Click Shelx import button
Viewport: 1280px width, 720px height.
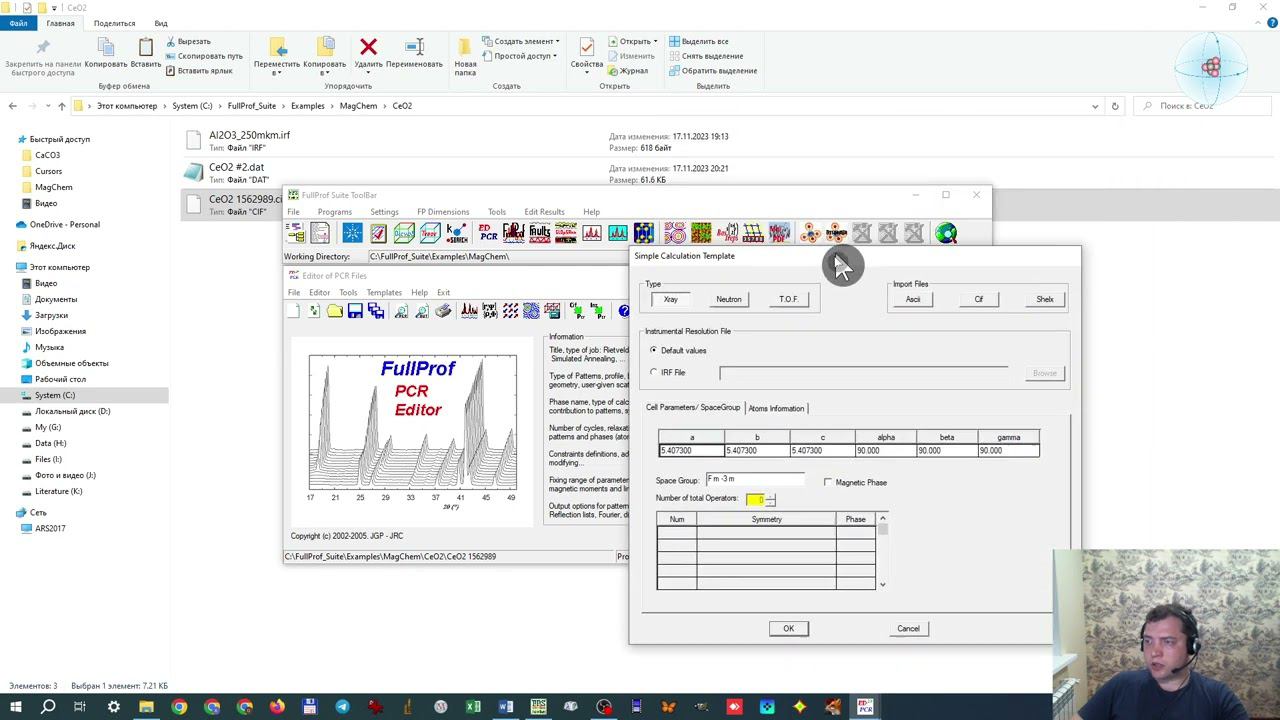[1045, 299]
